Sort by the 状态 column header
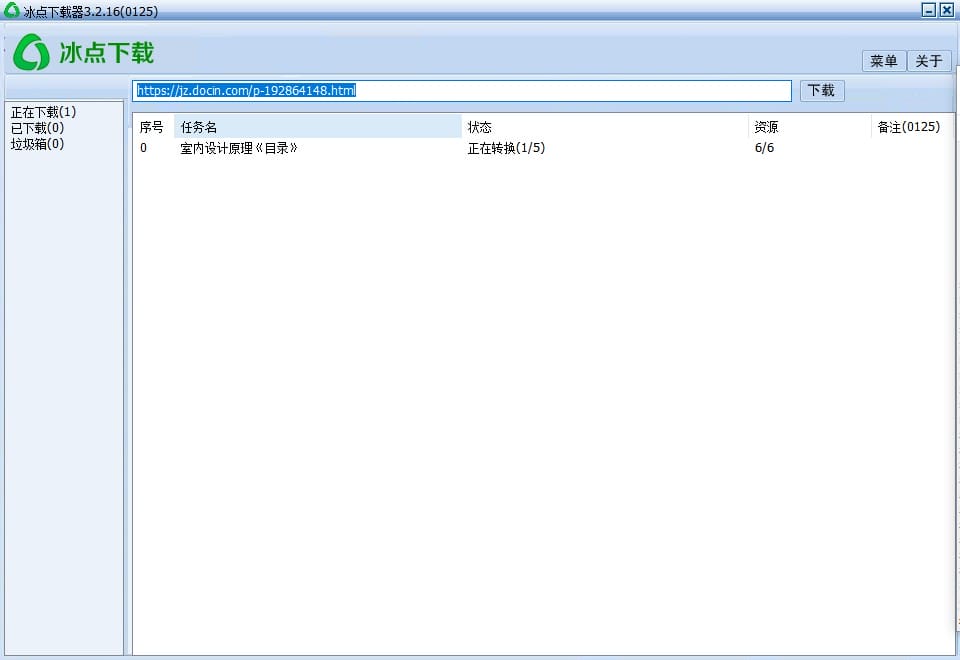 pos(604,127)
